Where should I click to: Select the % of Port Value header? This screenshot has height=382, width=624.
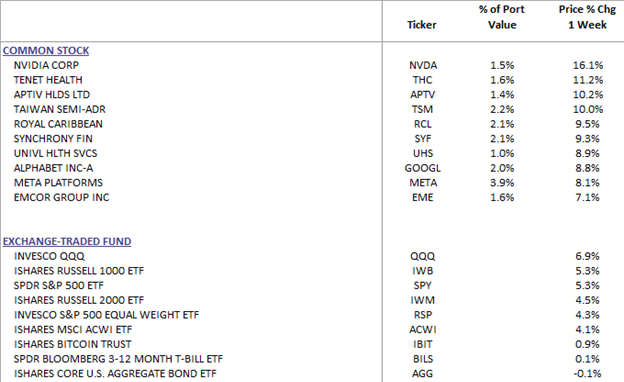click(x=502, y=17)
